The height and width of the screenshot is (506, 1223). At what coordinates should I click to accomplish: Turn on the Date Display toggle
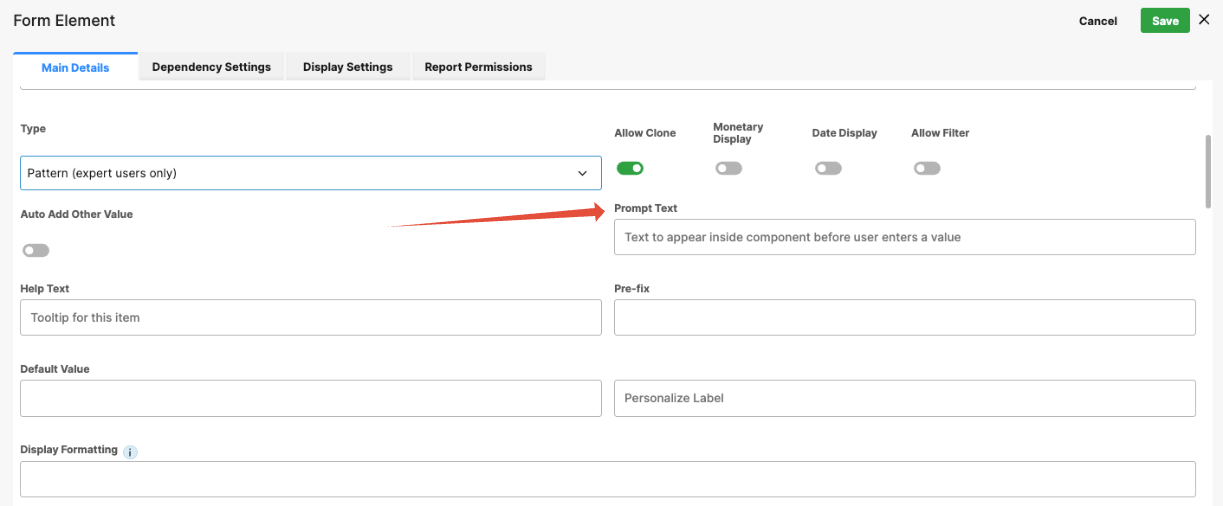point(828,168)
